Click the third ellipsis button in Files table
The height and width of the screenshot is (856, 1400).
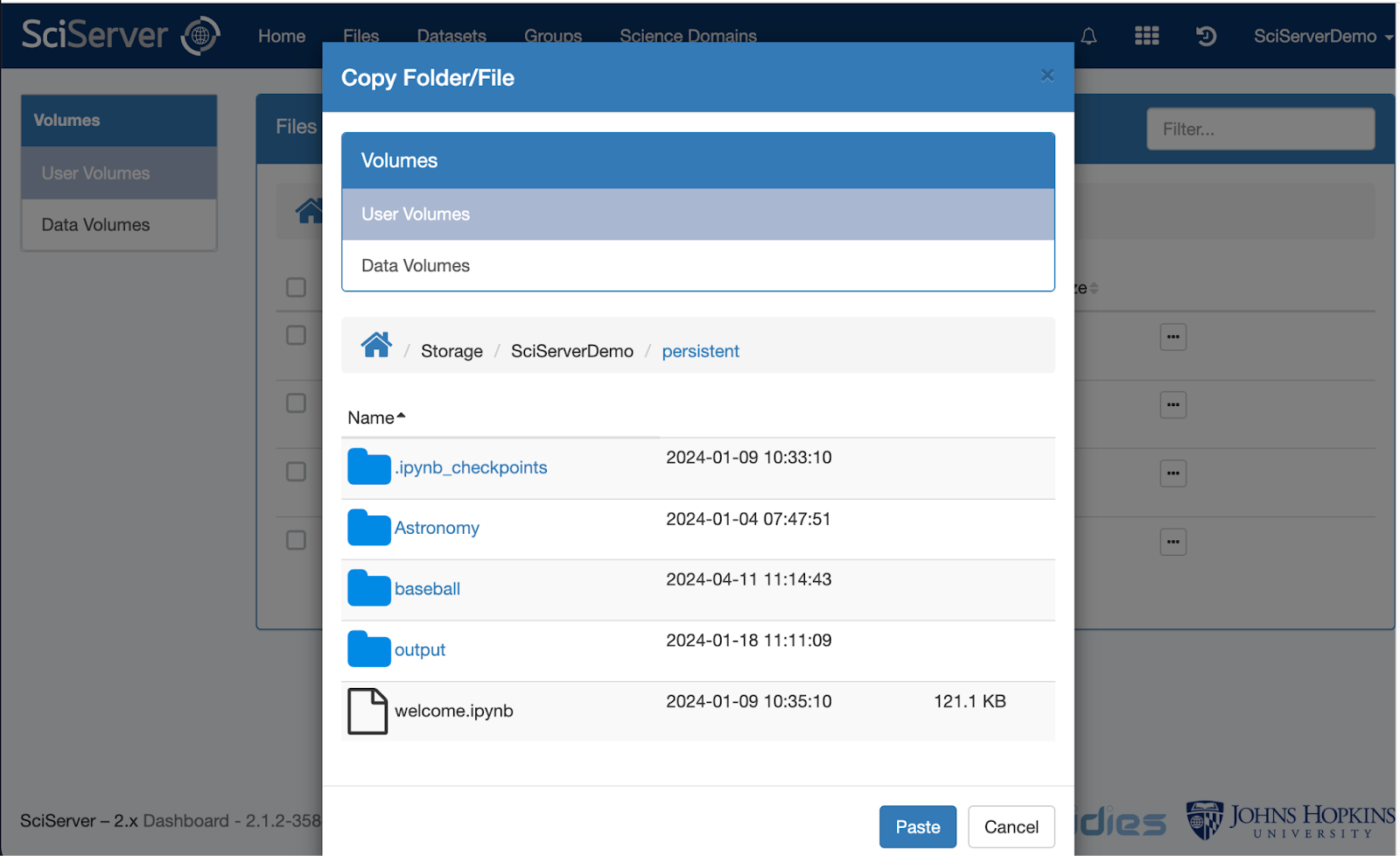coord(1173,474)
